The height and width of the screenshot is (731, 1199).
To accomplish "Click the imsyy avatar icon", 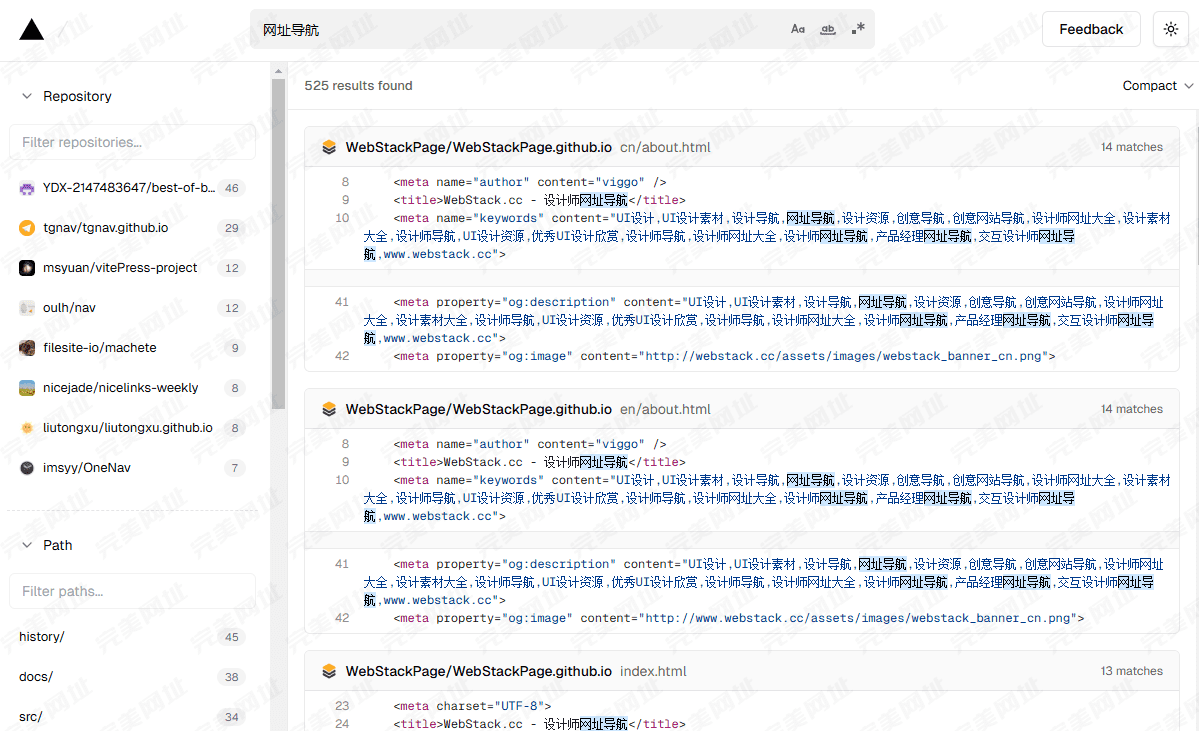I will [x=27, y=467].
